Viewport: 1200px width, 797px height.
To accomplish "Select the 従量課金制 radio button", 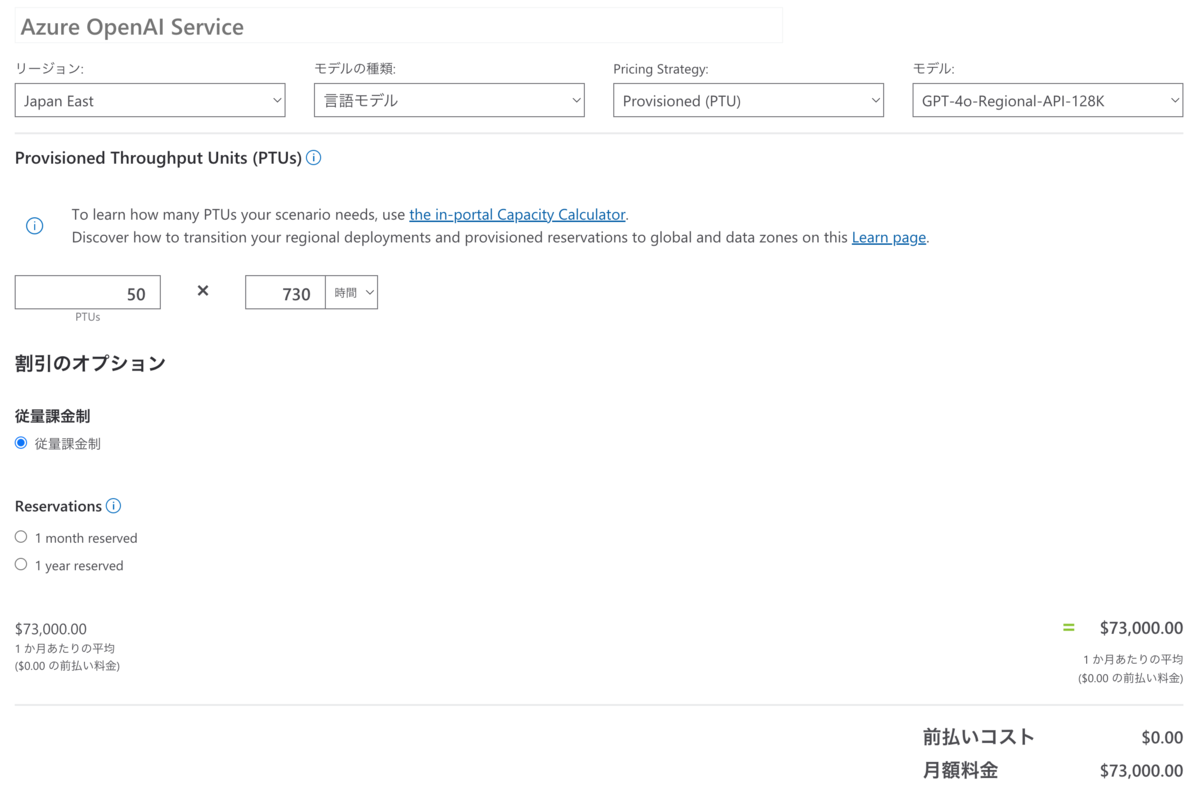I will [21, 443].
